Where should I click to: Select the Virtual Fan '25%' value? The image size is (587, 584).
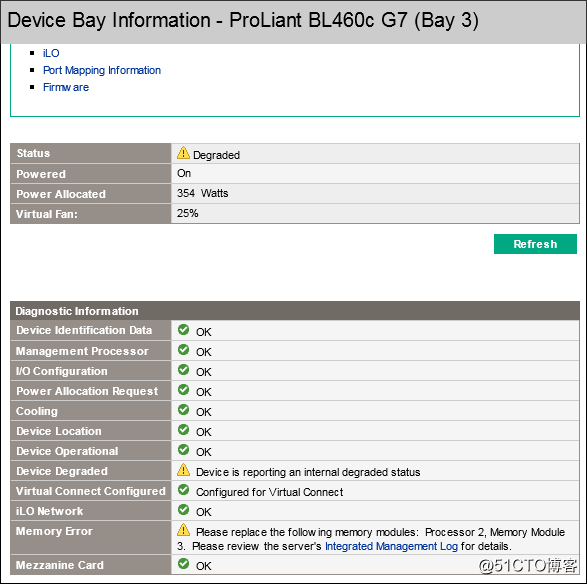click(x=188, y=213)
